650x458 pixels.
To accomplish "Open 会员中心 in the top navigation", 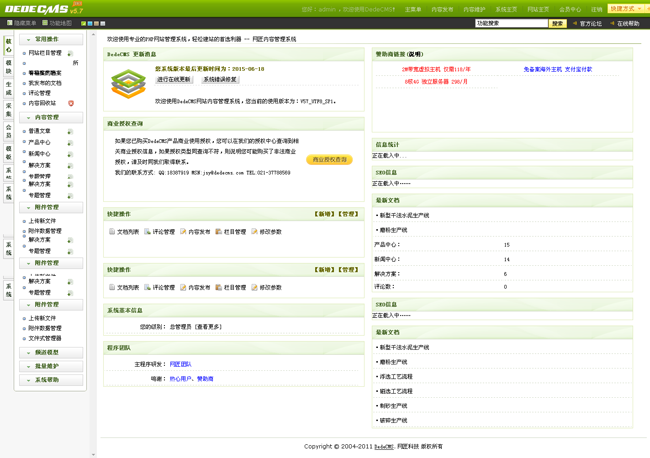I will (x=570, y=10).
